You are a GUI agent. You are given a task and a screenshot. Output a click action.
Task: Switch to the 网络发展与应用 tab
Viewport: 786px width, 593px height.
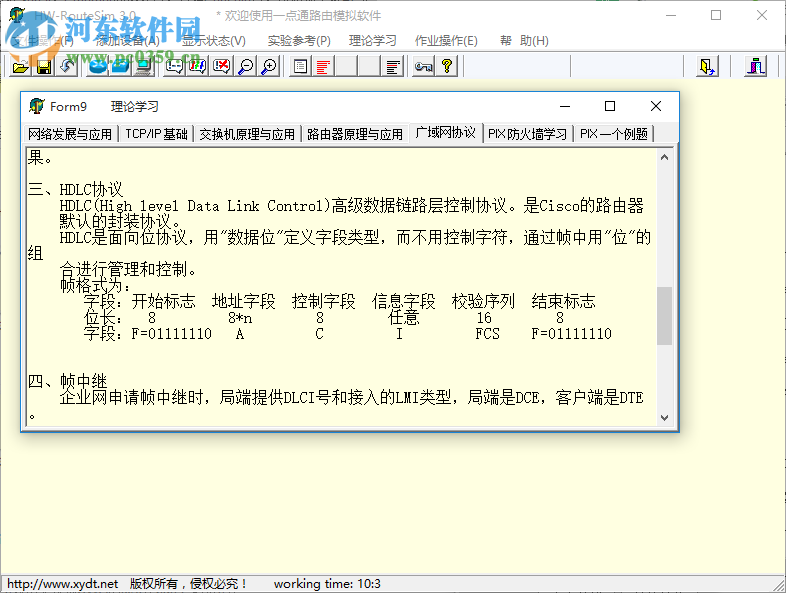point(70,134)
